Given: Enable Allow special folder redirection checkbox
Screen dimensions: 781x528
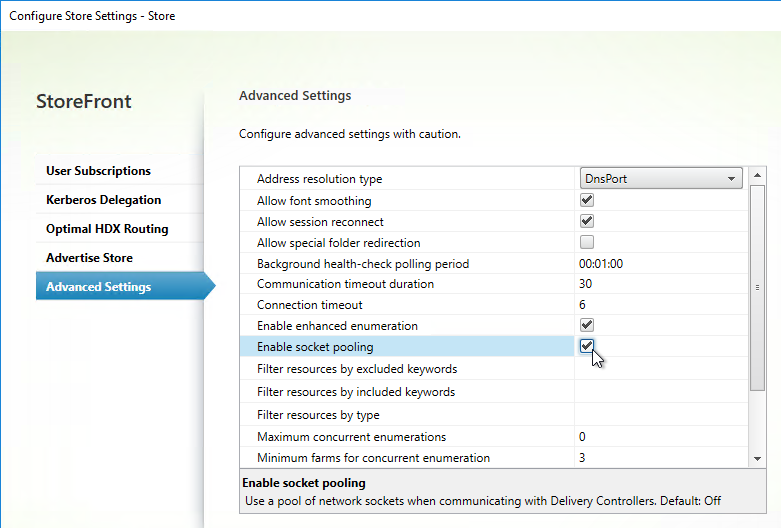Looking at the screenshot, I should (x=587, y=242).
